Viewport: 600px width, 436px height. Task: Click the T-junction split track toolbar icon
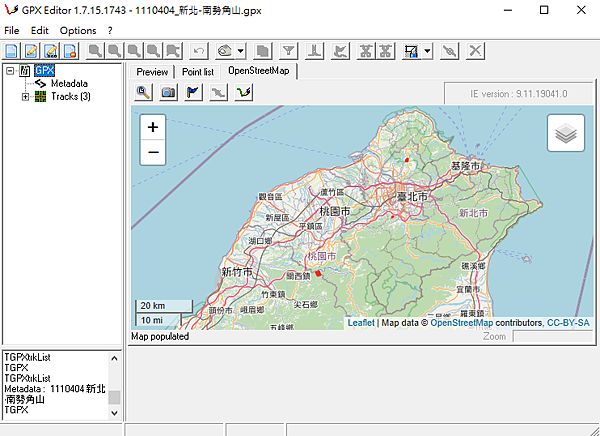(315, 51)
